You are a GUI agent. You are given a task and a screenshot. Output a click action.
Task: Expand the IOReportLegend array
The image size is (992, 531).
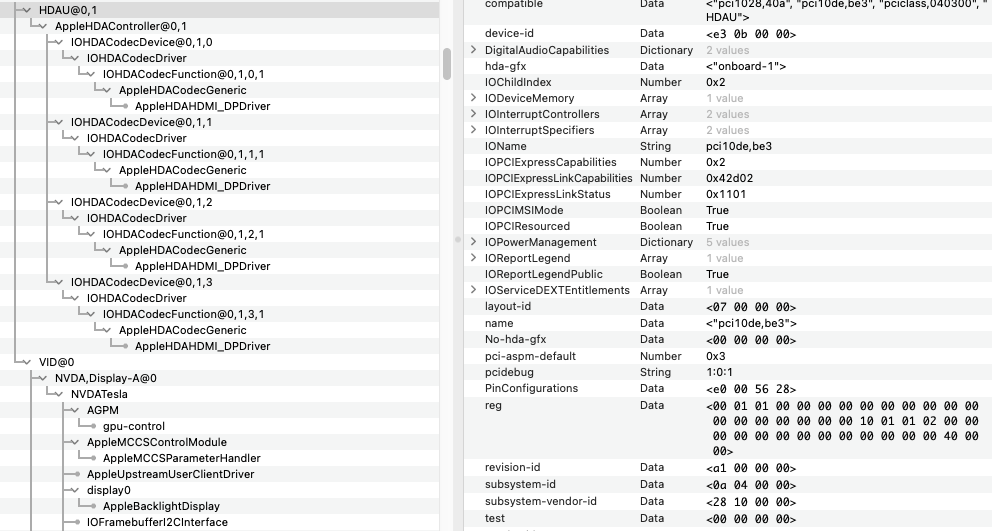(473, 258)
